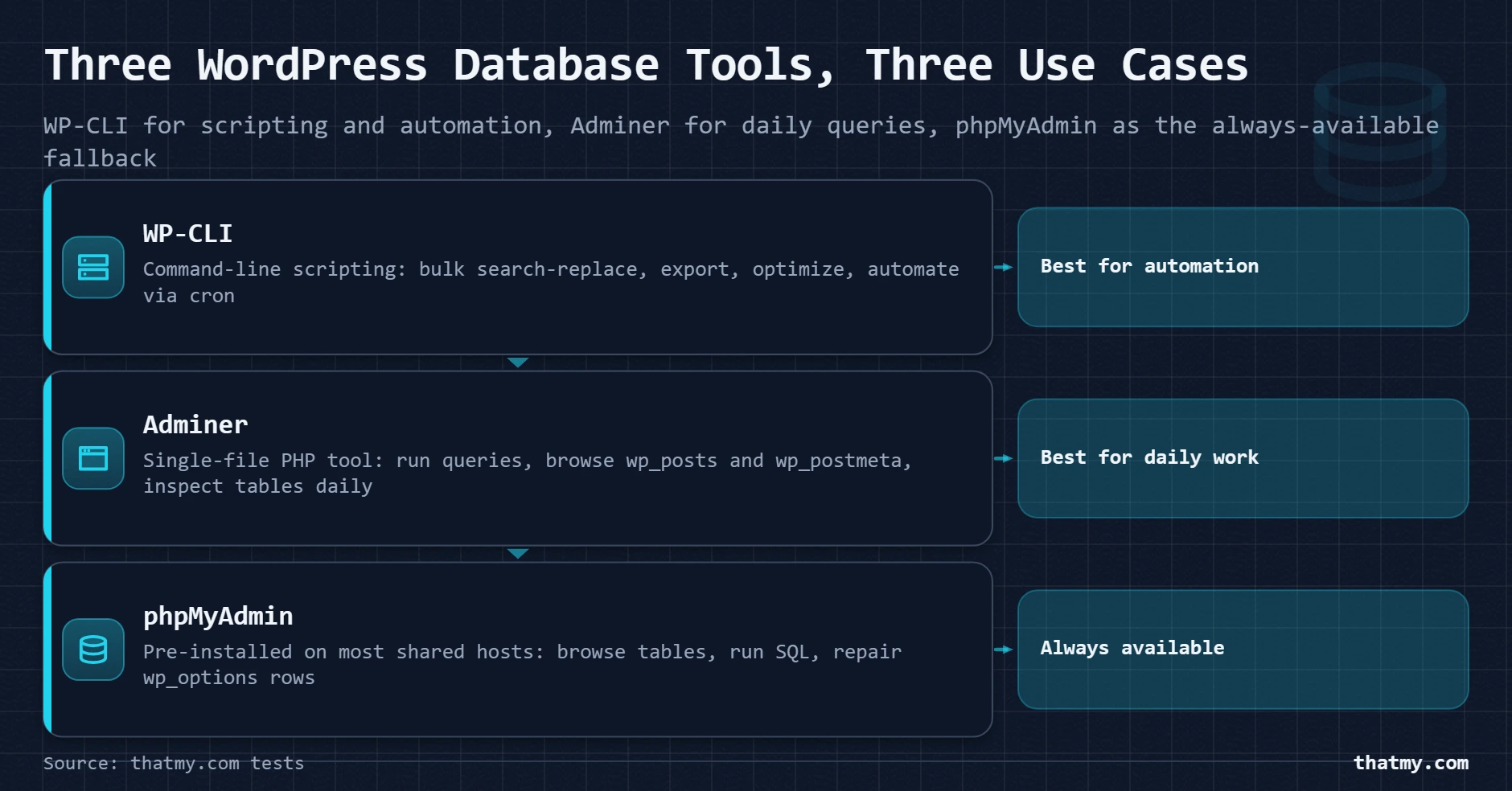Viewport: 1512px width, 791px height.
Task: Click the 'Best for automation' box
Action: pyautogui.click(x=1243, y=267)
